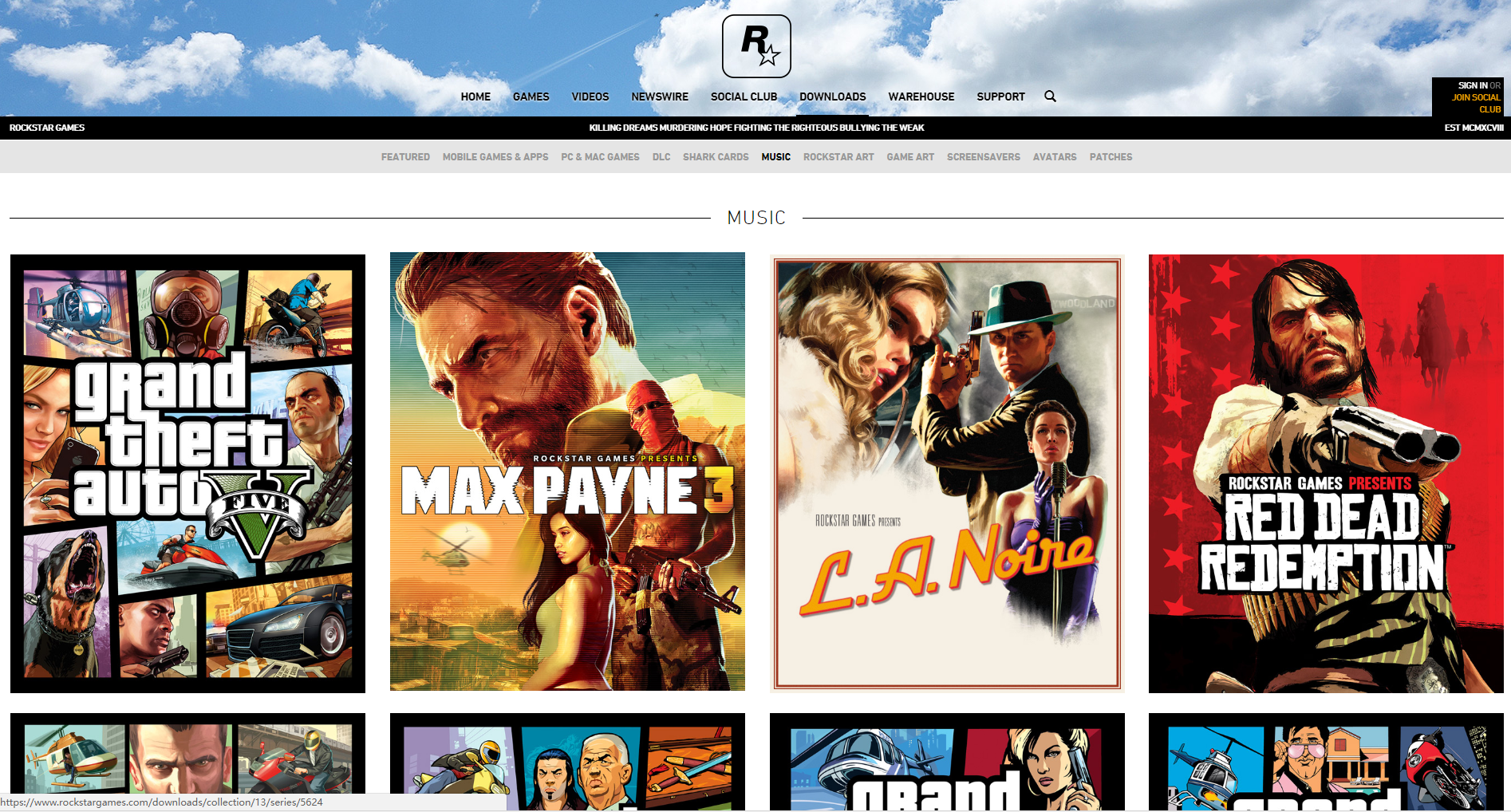Switch to the Featured downloads tab

point(405,157)
